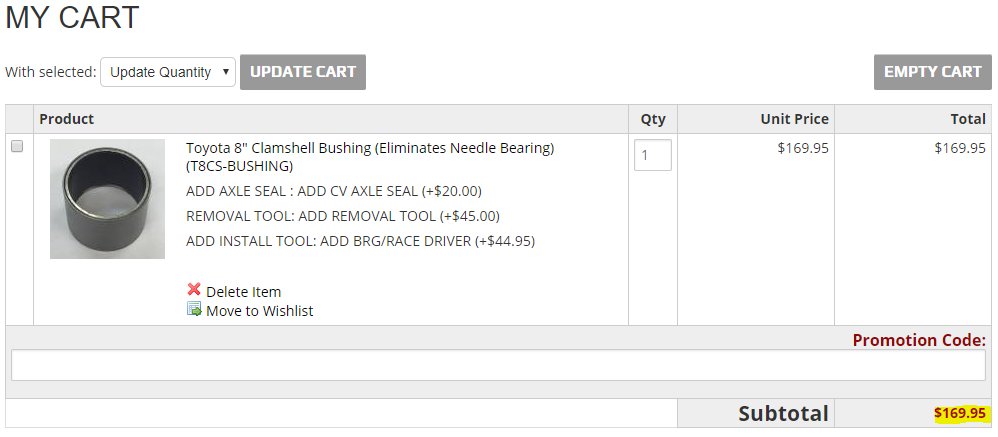Click the UPDATE CART button

(303, 72)
